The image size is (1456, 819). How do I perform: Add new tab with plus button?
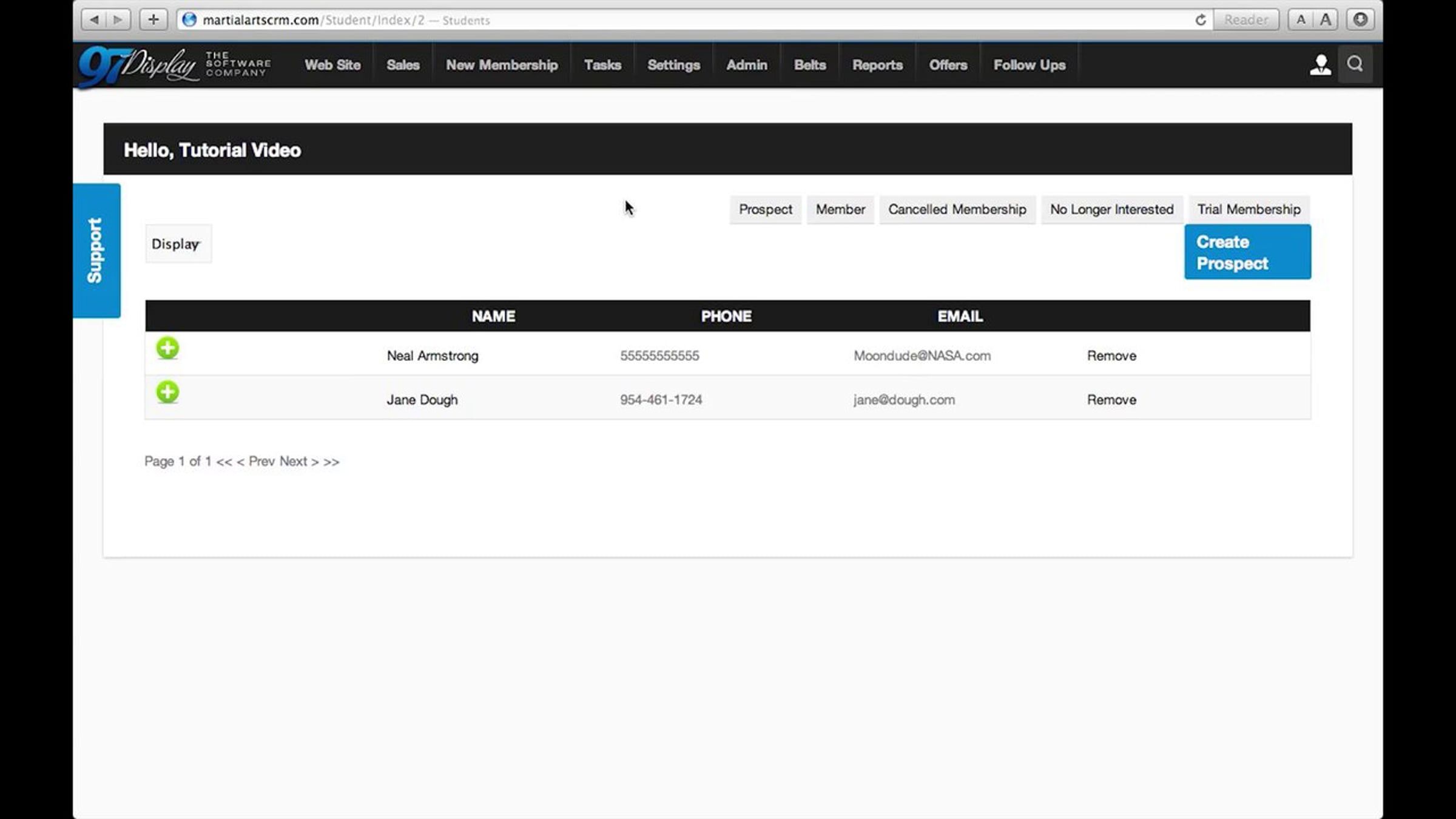pos(153,20)
